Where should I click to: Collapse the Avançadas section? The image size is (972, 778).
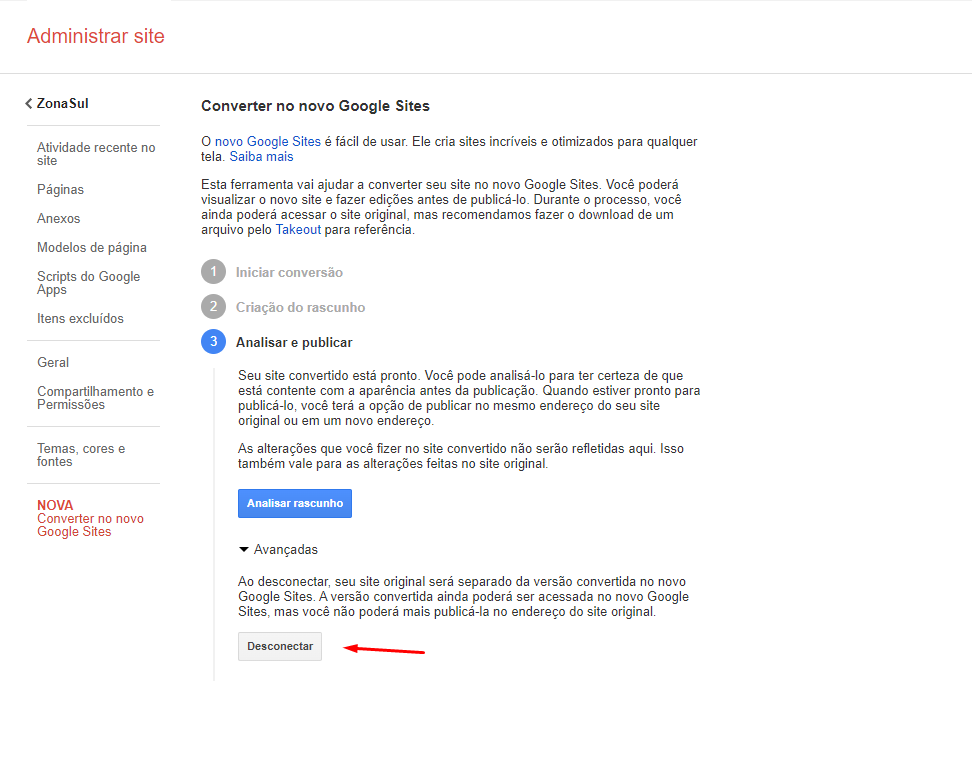[278, 550]
